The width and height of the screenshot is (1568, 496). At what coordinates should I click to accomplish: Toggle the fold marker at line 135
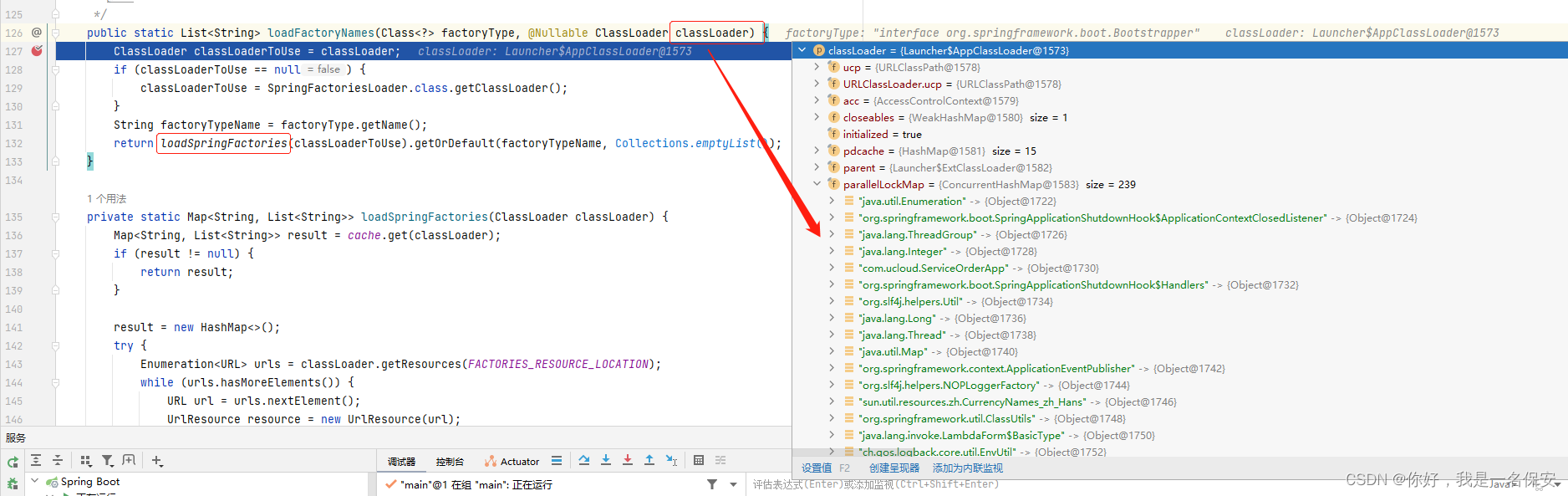click(x=56, y=217)
